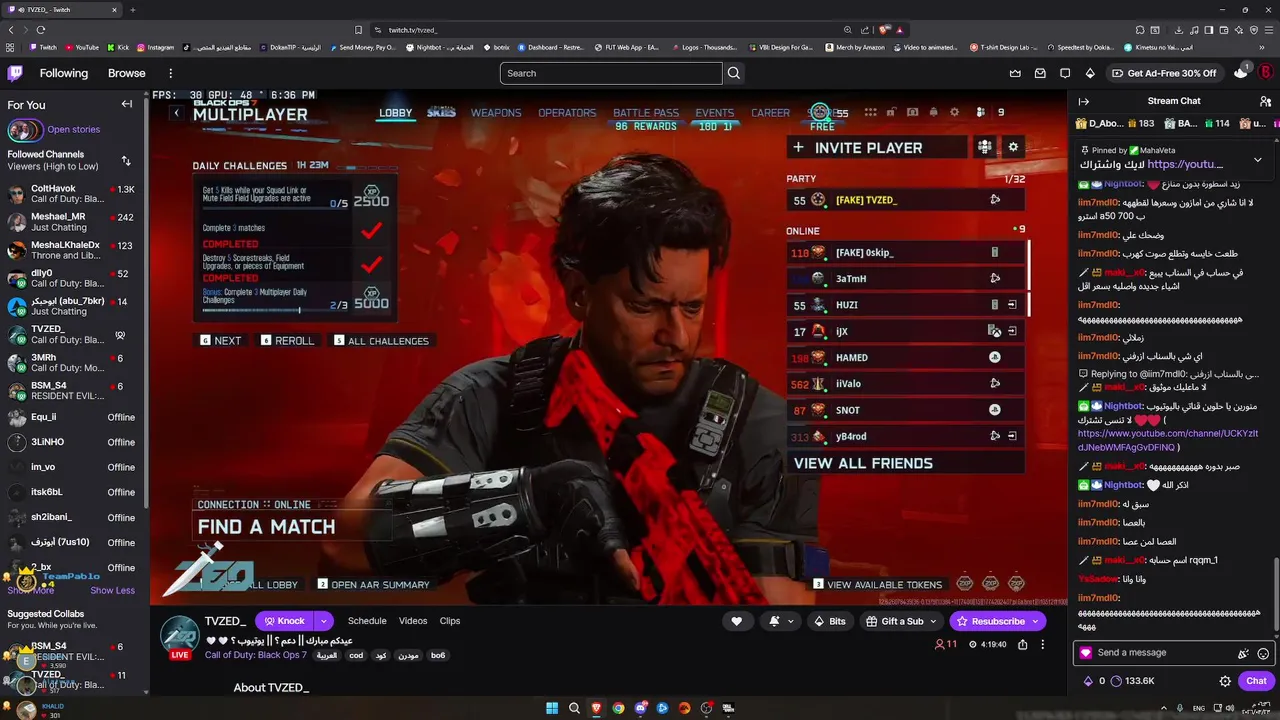Viewport: 1280px width, 720px height.
Task: Open the Nightbot YouTube channel link in chat
Action: (x=1168, y=440)
